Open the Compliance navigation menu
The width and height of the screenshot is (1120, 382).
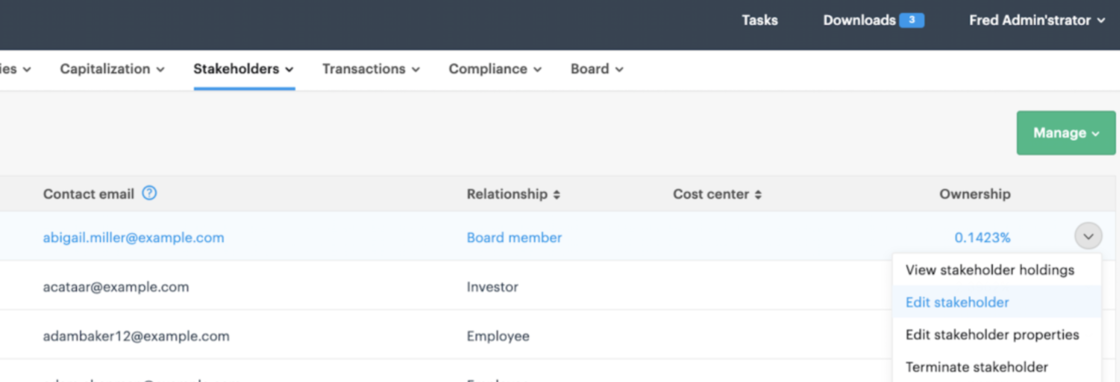(x=495, y=69)
